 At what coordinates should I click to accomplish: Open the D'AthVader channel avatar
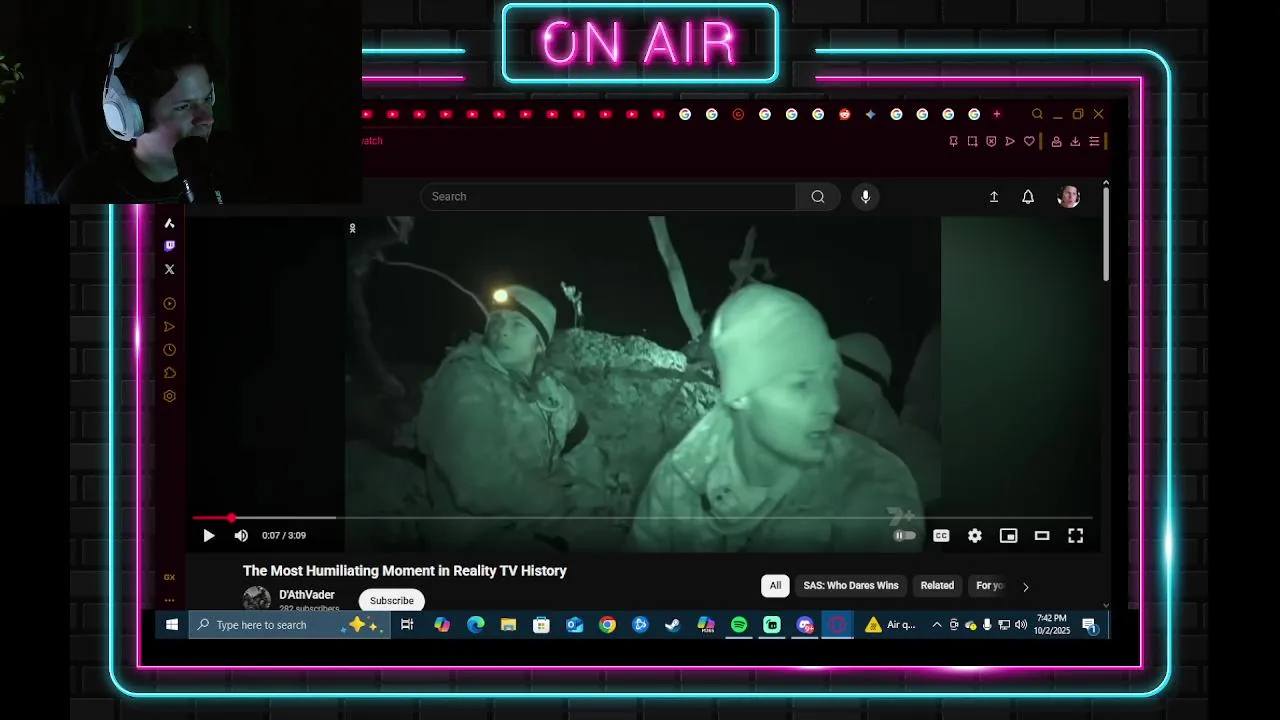point(257,599)
